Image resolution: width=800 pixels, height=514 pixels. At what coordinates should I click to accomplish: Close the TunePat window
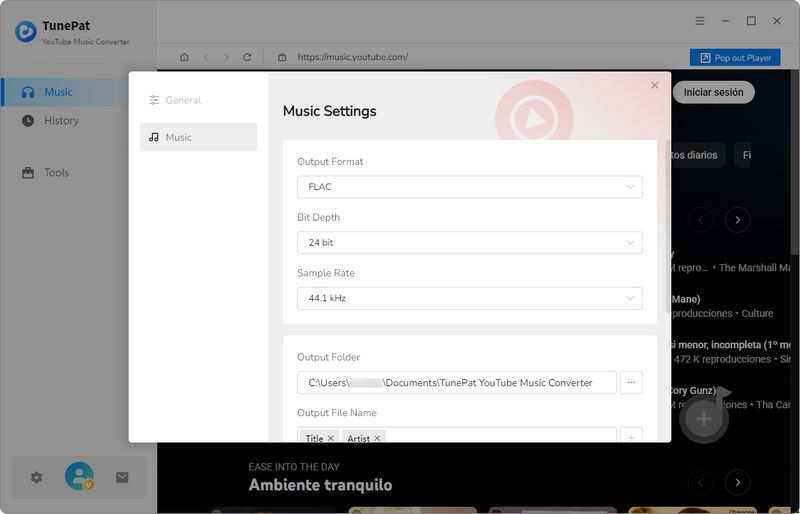777,21
